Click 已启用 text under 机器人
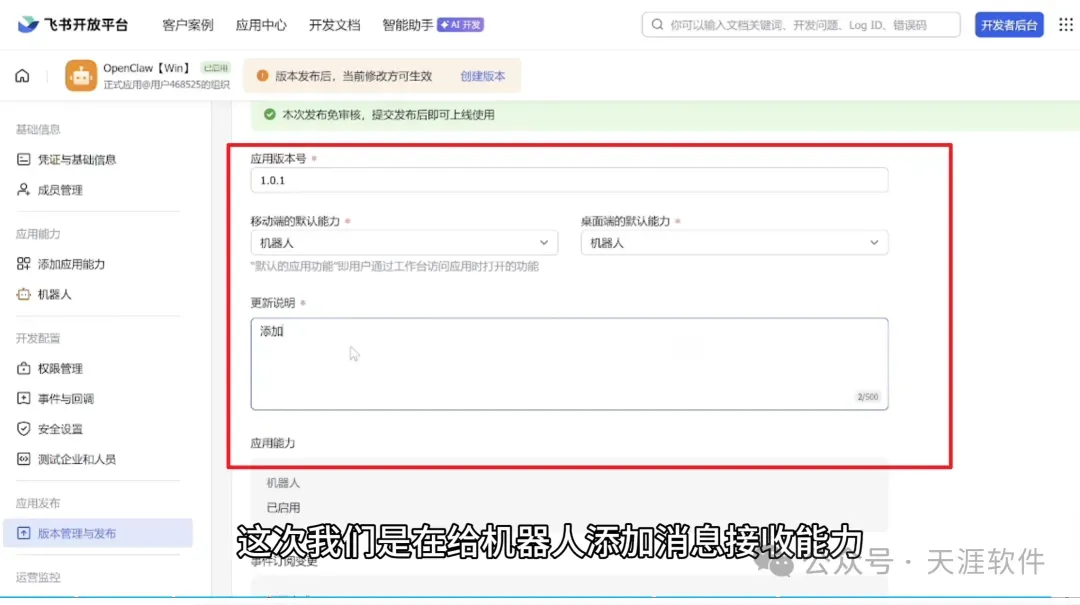The height and width of the screenshot is (605, 1080). tap(283, 508)
